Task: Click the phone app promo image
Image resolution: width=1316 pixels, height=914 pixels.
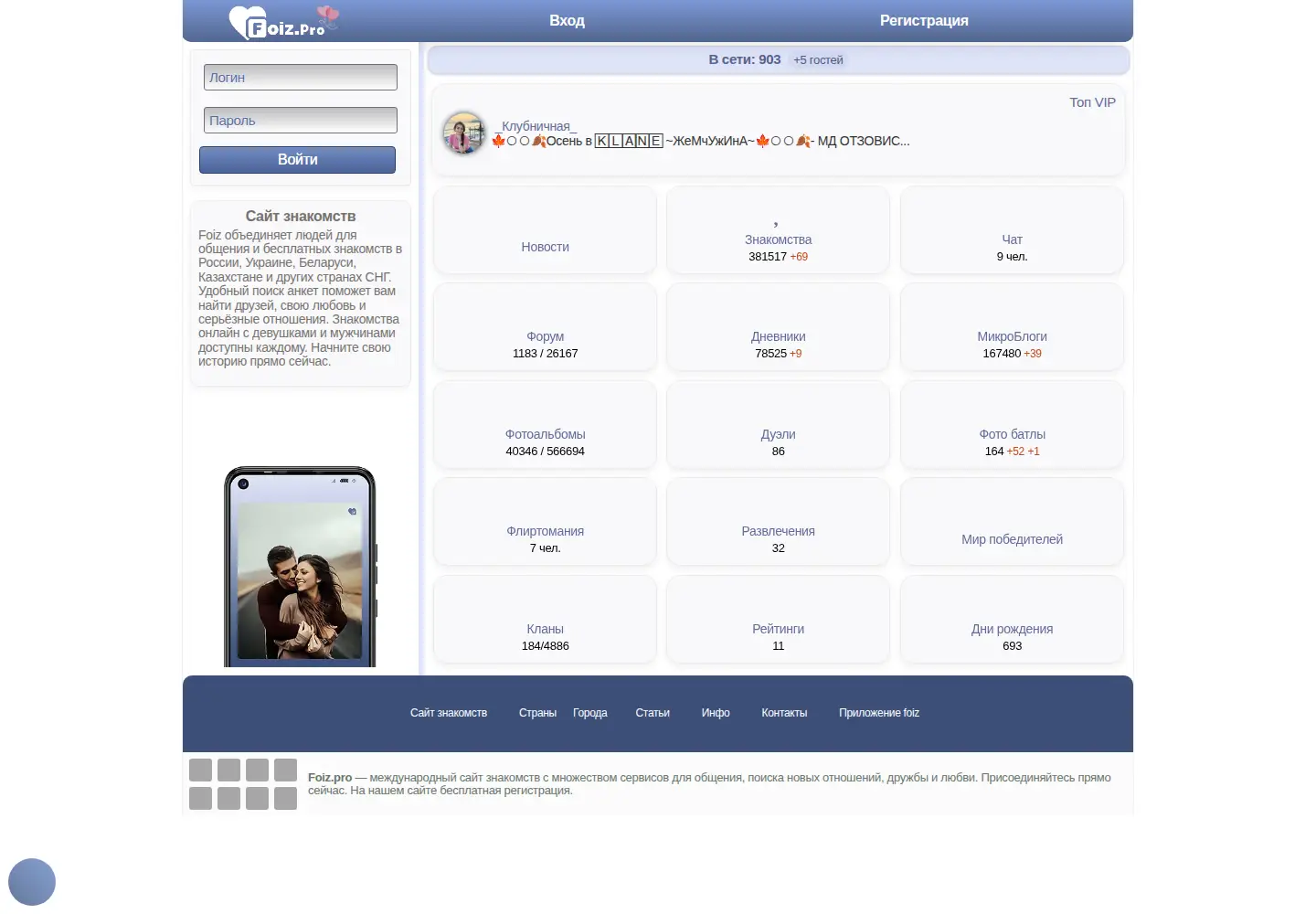Action: click(300, 567)
